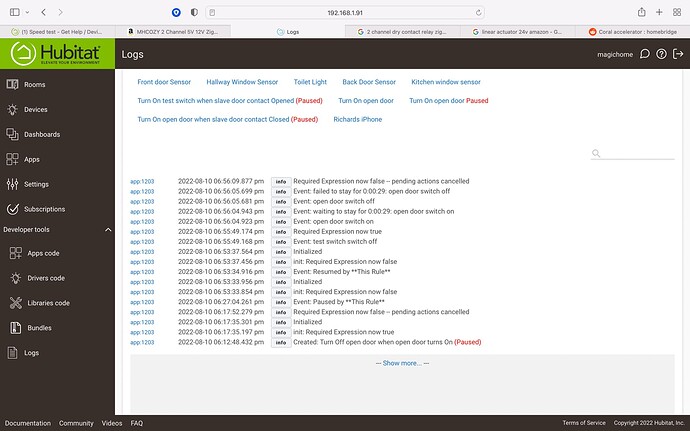Image resolution: width=690 pixels, height=431 pixels.
Task: Open the Documentation footer link
Action: click(28, 423)
